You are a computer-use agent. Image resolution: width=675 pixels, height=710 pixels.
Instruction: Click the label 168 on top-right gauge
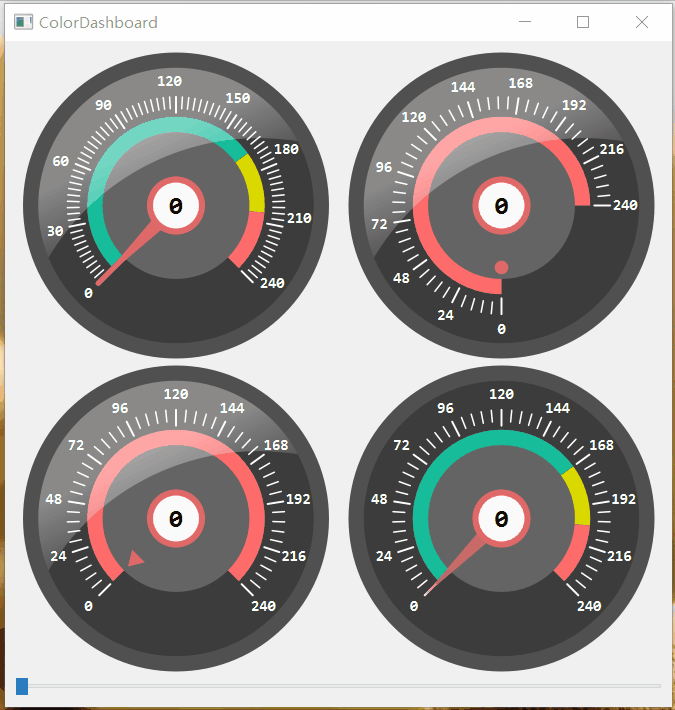click(521, 83)
